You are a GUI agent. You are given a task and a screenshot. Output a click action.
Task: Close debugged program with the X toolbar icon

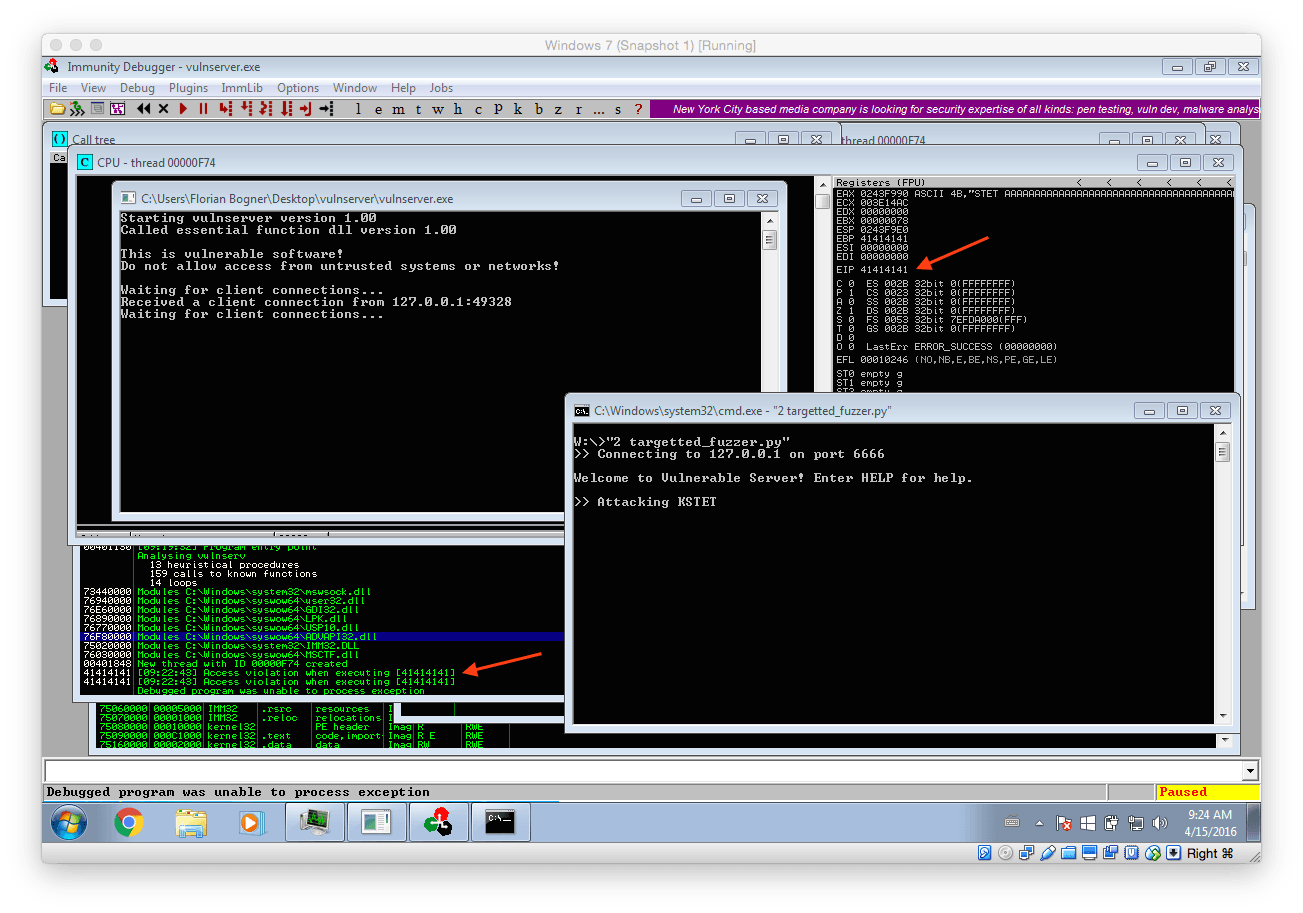click(163, 108)
